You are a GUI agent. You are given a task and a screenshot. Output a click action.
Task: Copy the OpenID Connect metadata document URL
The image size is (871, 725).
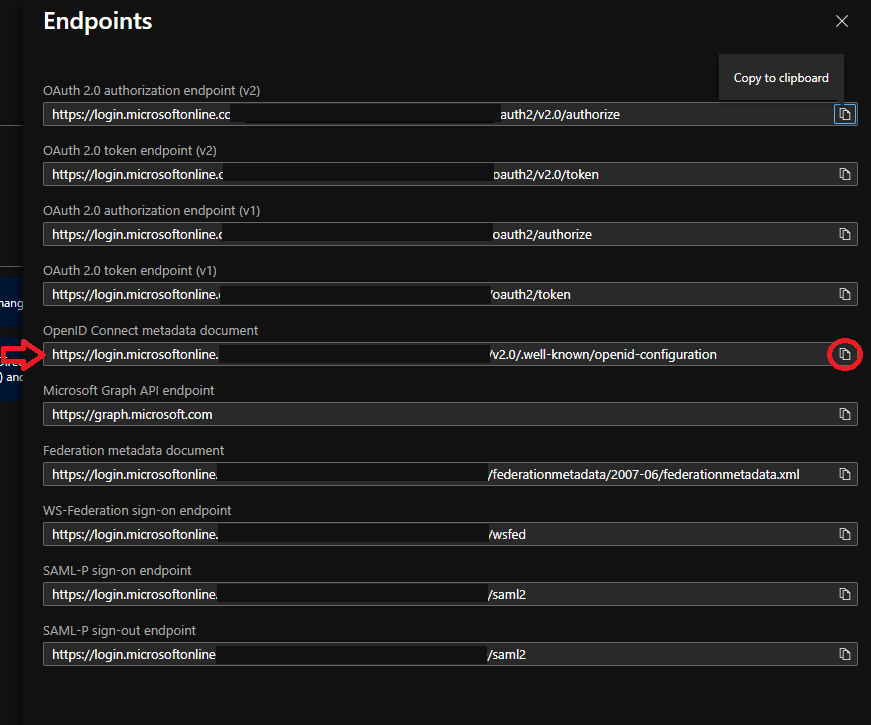tap(845, 354)
